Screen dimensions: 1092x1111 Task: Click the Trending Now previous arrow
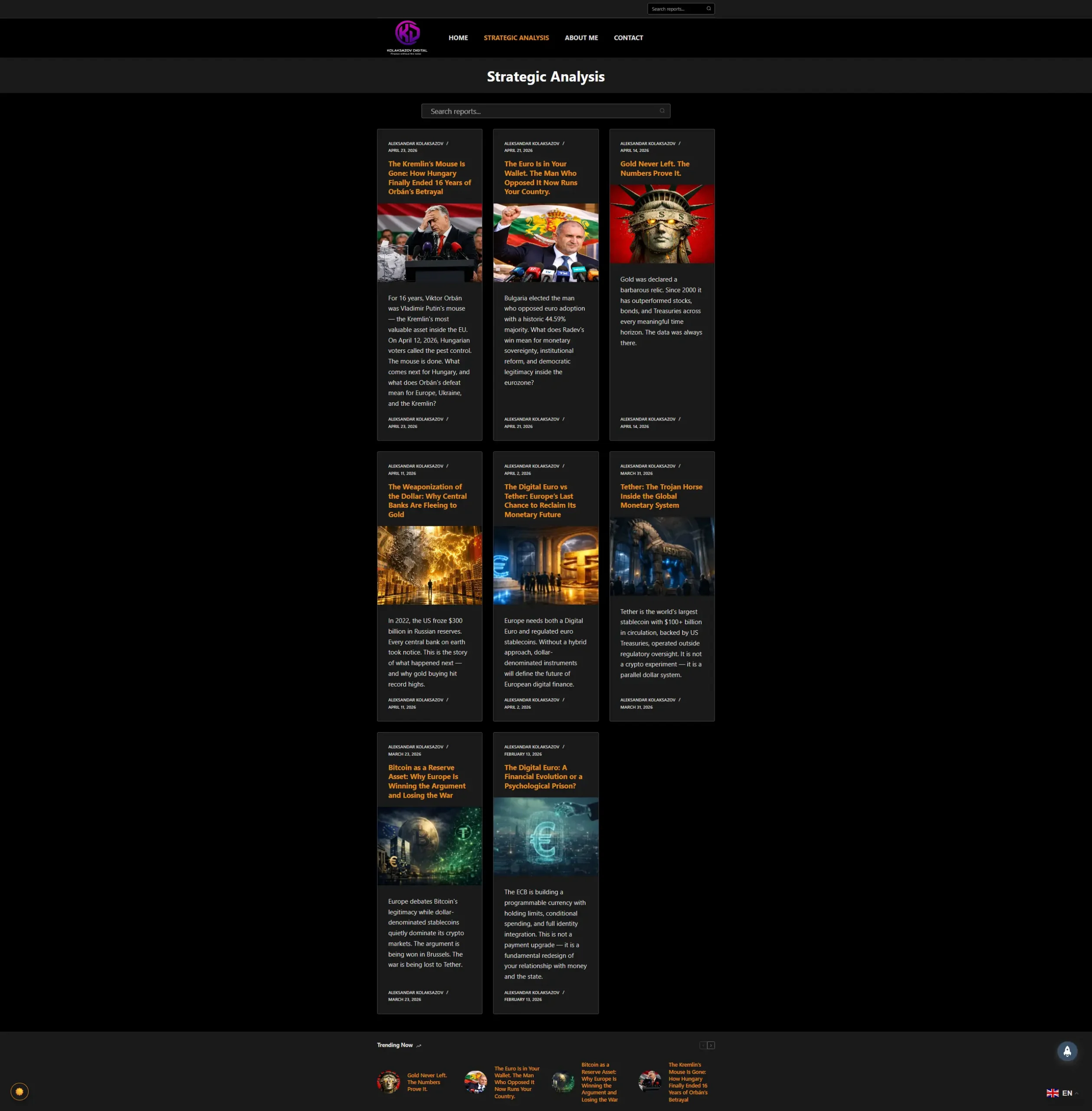point(703,1045)
